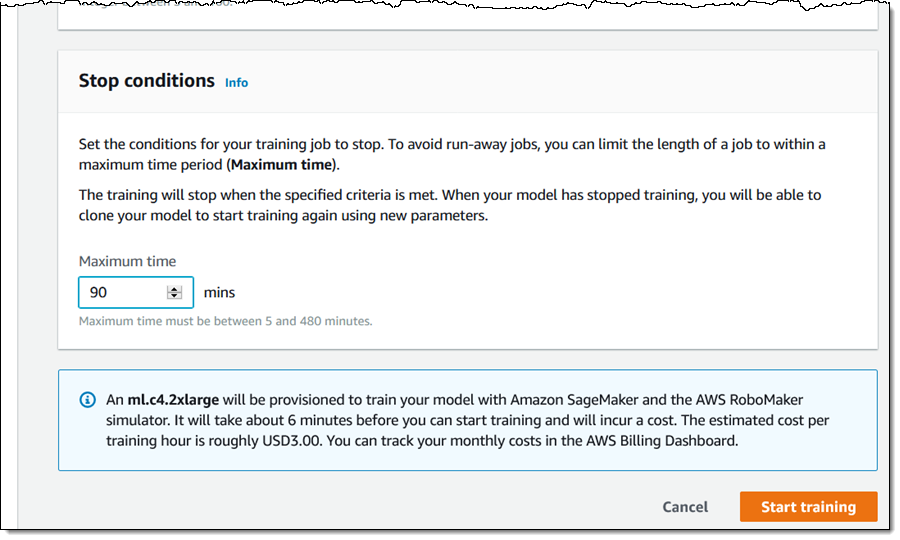Click the helper text about 5 and 480 minutes
Screen dimensions: 900x540
click(225, 321)
